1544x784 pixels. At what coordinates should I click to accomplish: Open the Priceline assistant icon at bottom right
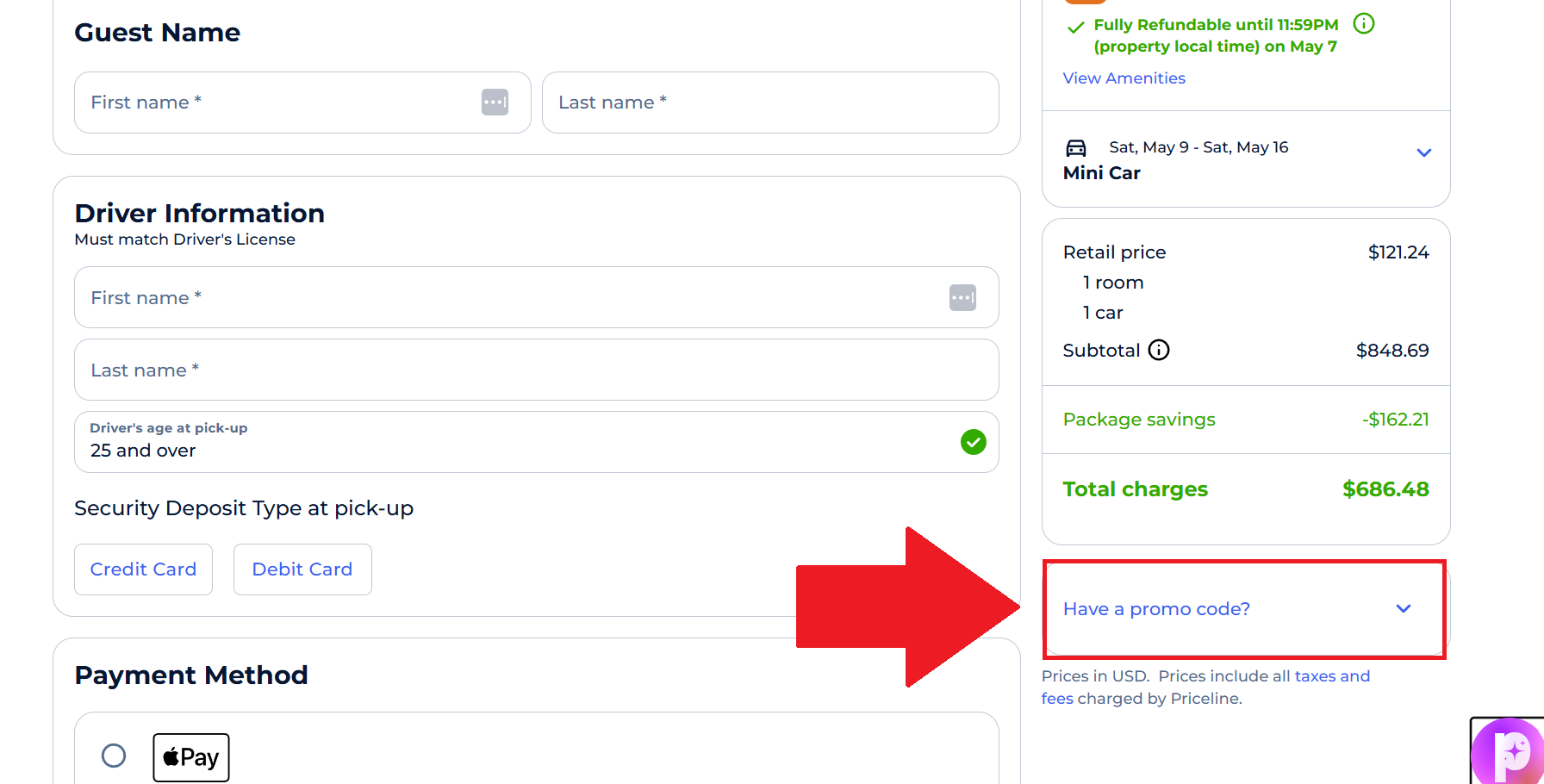1506,753
